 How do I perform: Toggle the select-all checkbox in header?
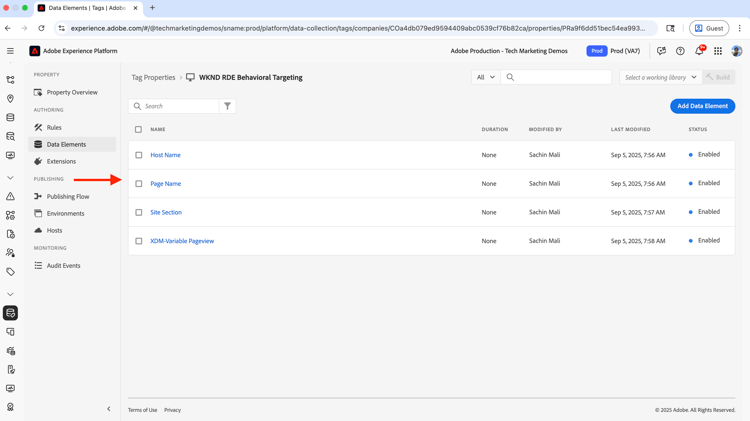point(139,129)
